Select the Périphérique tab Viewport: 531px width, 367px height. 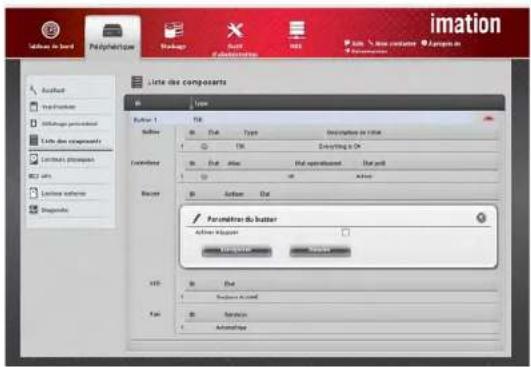pyautogui.click(x=112, y=37)
